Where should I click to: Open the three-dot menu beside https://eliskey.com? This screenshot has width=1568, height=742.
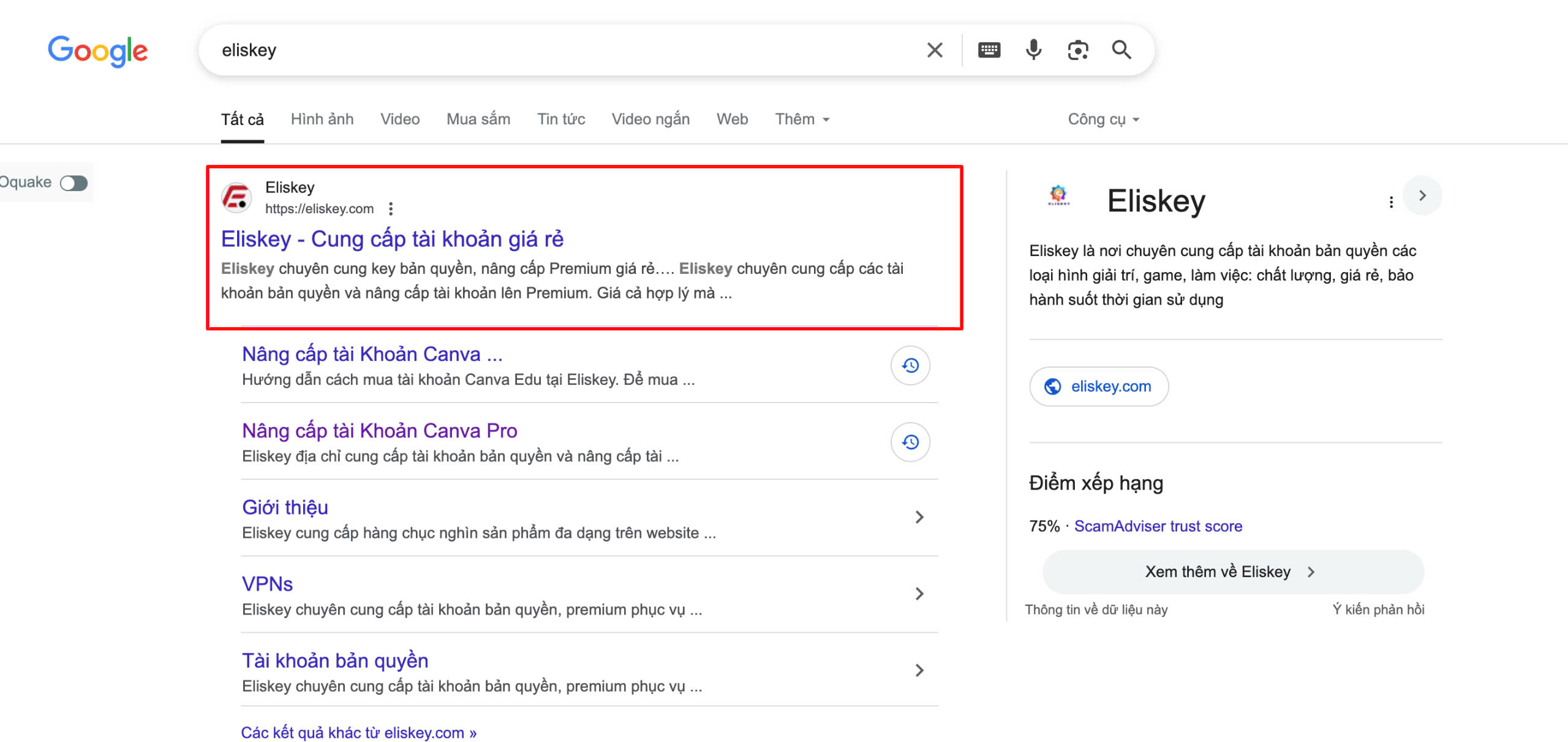(x=391, y=209)
